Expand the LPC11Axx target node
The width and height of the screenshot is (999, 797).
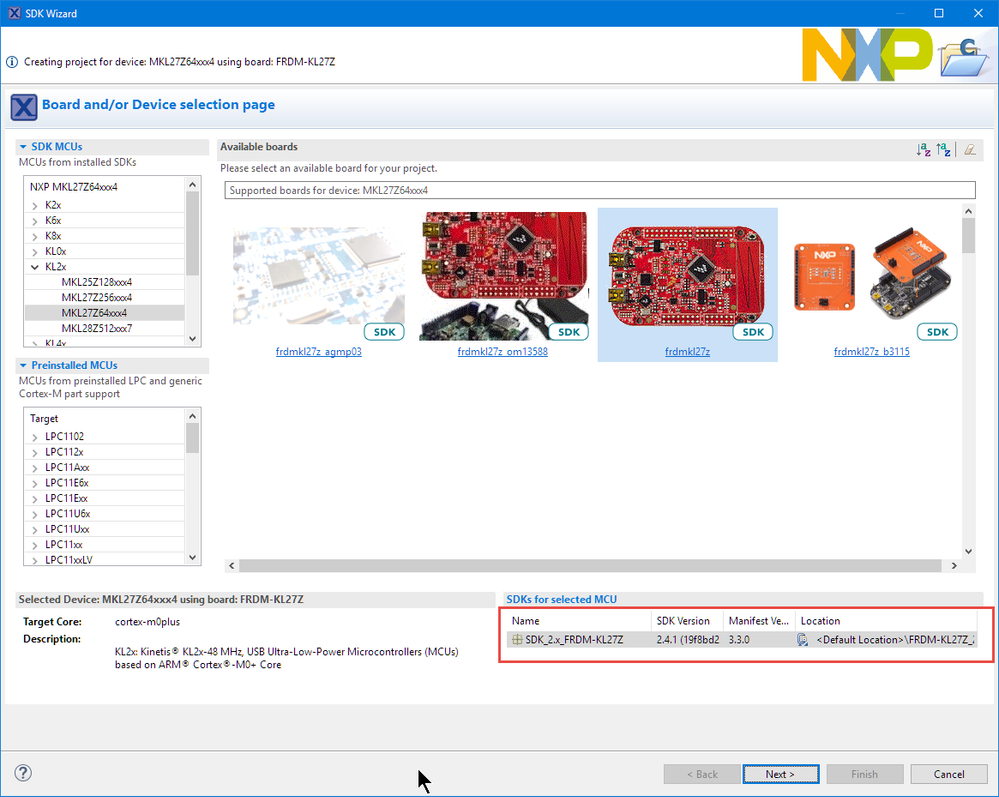click(34, 468)
